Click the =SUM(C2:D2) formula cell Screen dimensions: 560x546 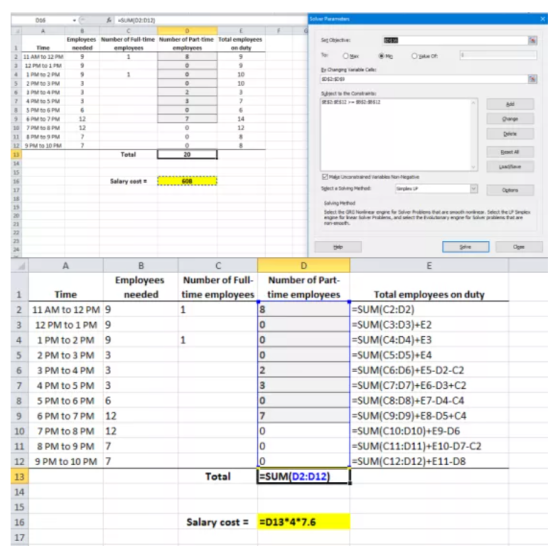coord(429,309)
